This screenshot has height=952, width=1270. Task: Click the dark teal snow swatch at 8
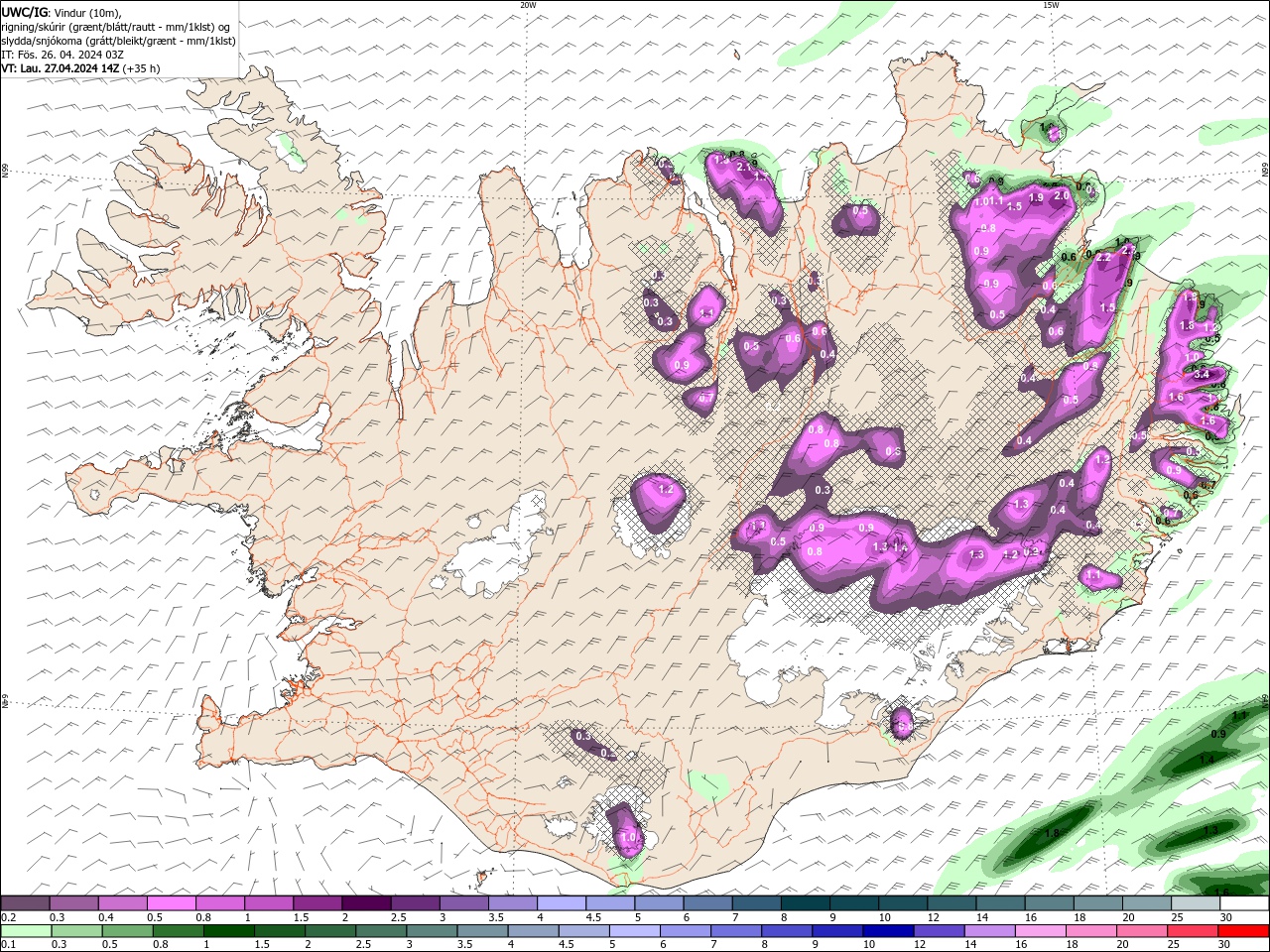click(804, 903)
